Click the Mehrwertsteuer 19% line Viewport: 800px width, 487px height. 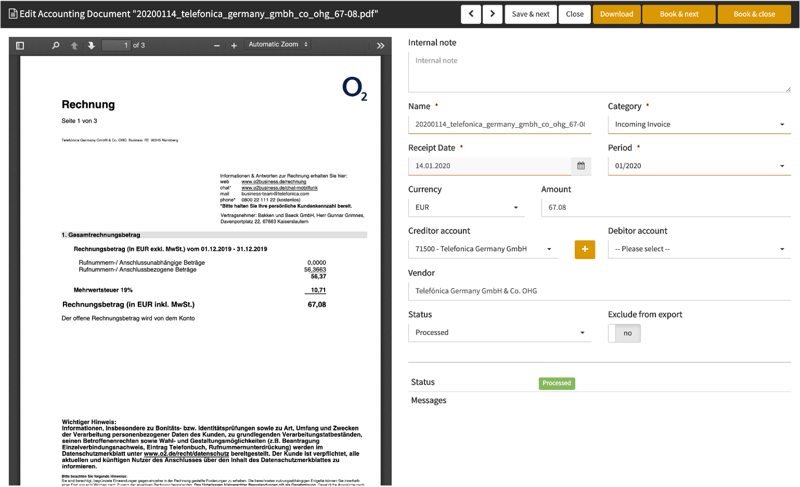(x=103, y=290)
